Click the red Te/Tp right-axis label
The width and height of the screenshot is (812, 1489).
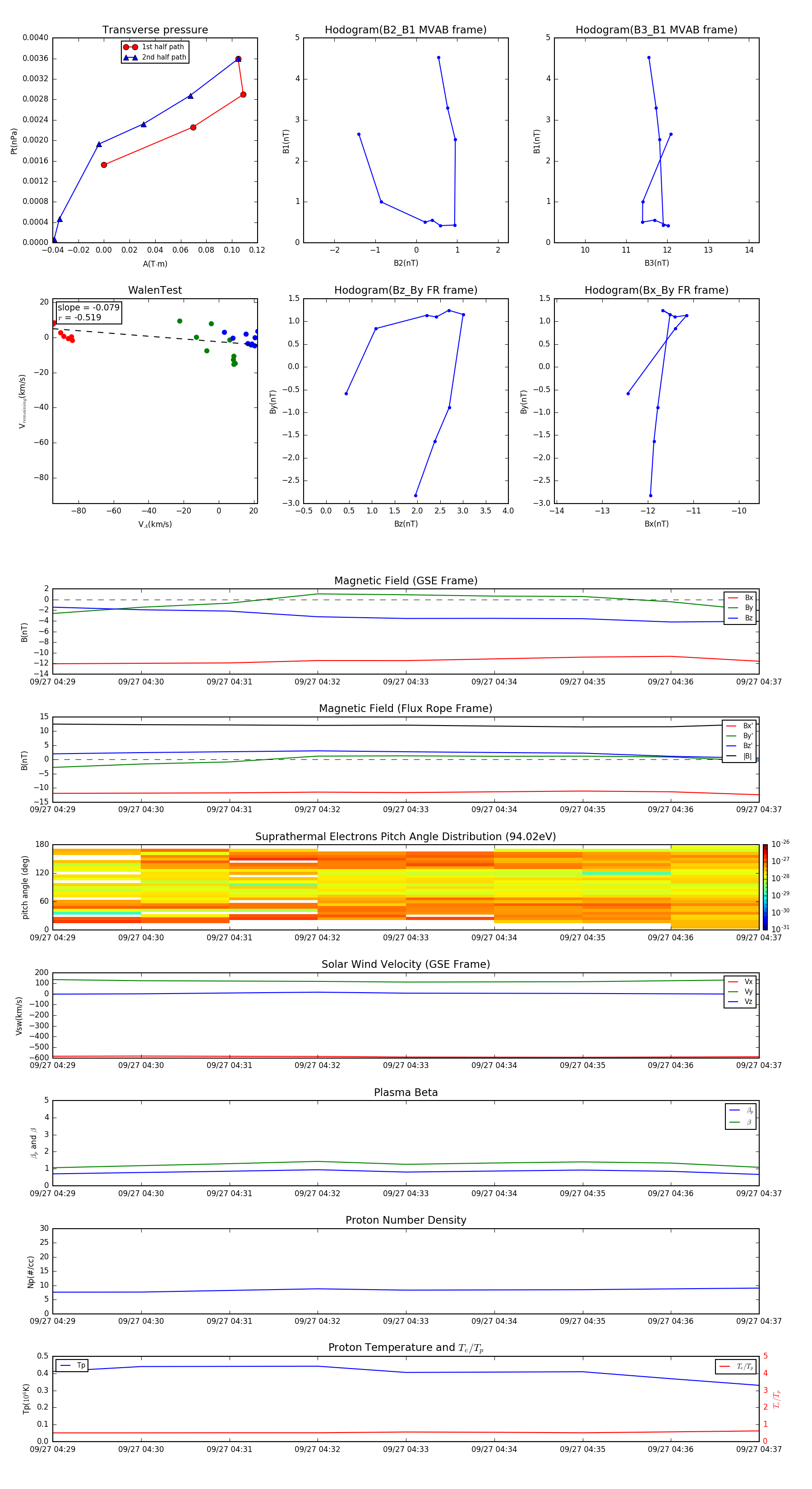(x=776, y=1399)
